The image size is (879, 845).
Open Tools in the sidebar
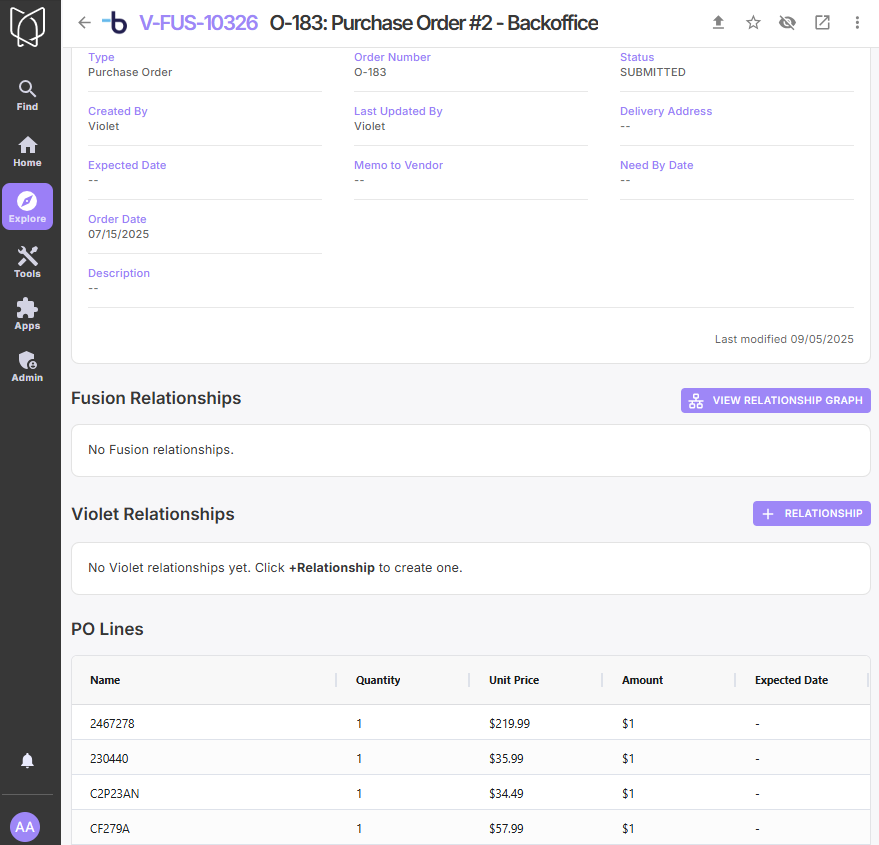[27, 263]
